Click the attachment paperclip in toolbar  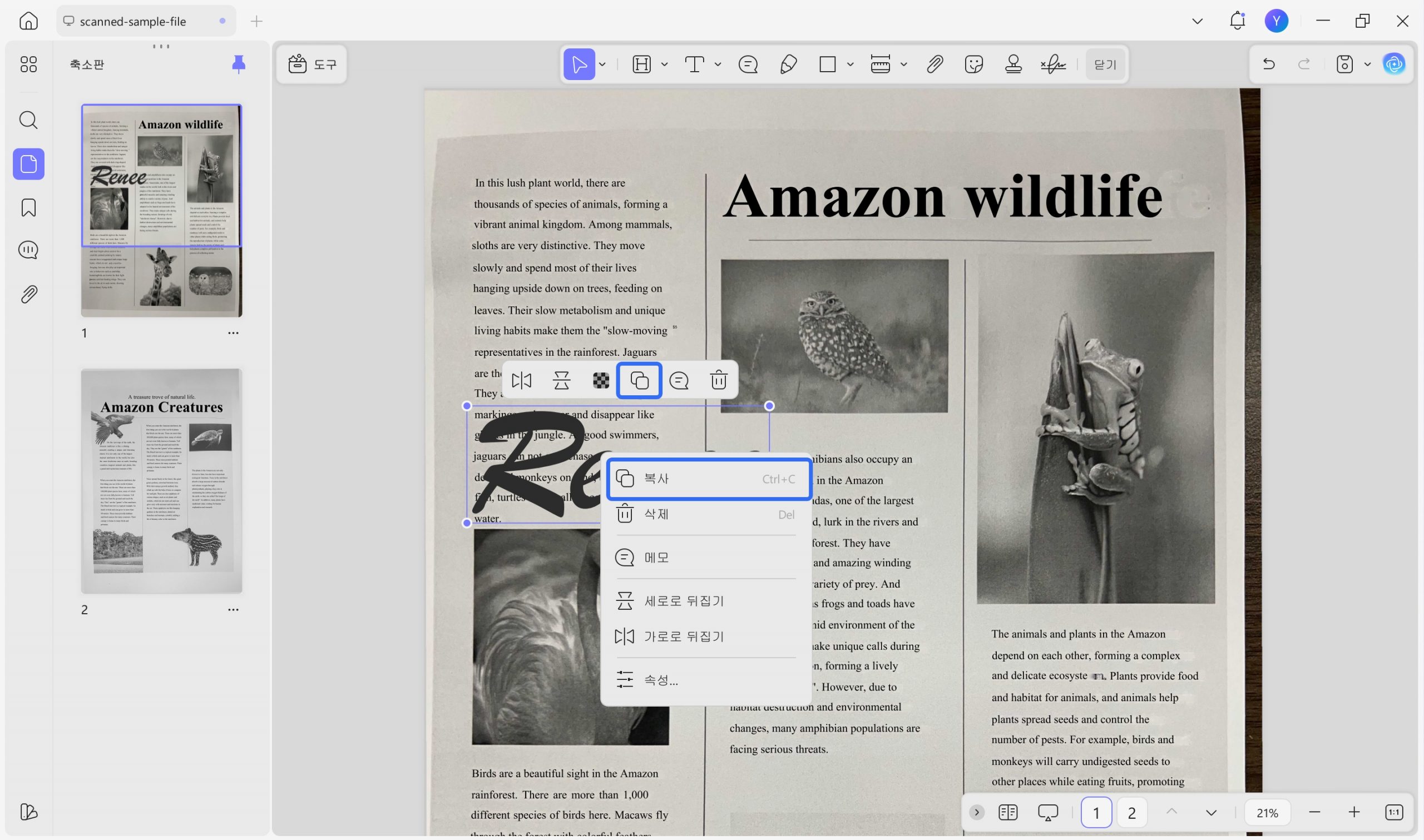point(934,64)
